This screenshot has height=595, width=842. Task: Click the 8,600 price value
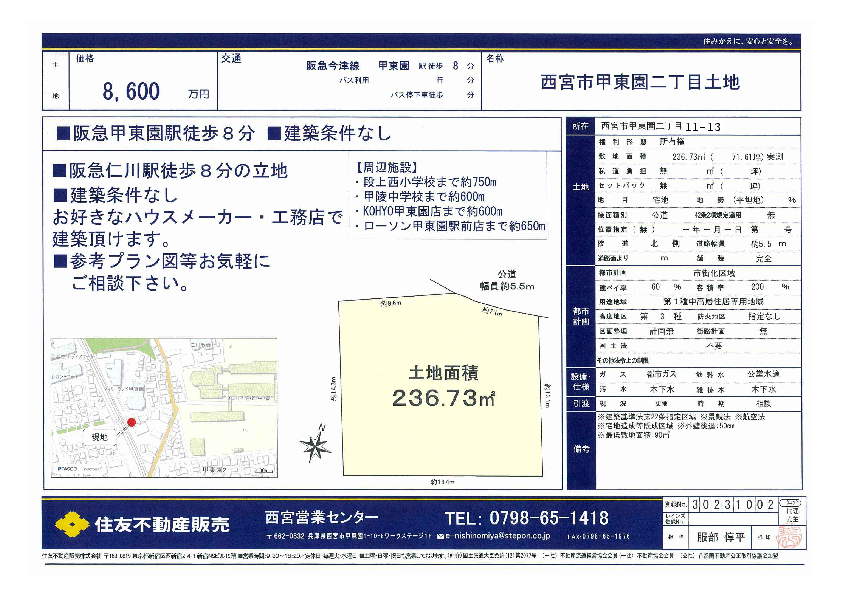click(x=131, y=93)
